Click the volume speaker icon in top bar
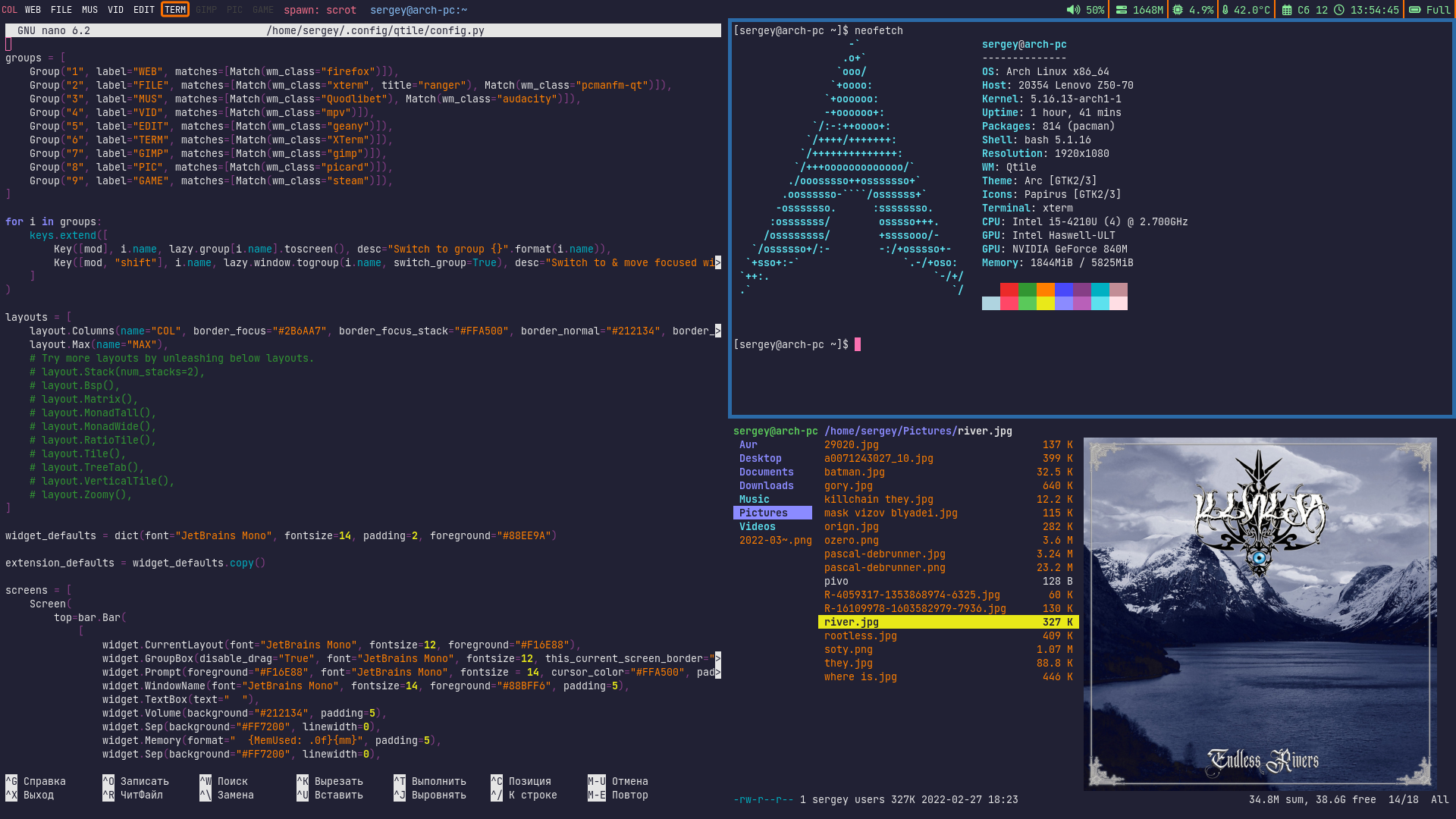This screenshot has width=1456, height=819. tap(1073, 10)
